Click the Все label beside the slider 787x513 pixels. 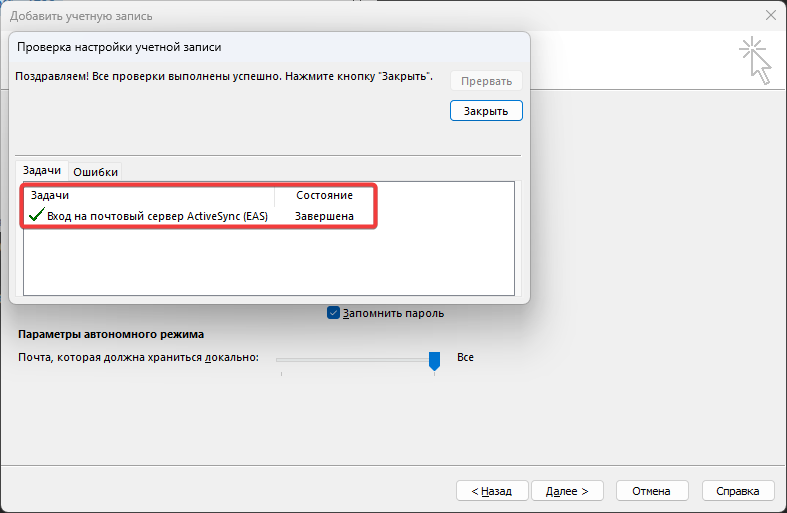[465, 357]
